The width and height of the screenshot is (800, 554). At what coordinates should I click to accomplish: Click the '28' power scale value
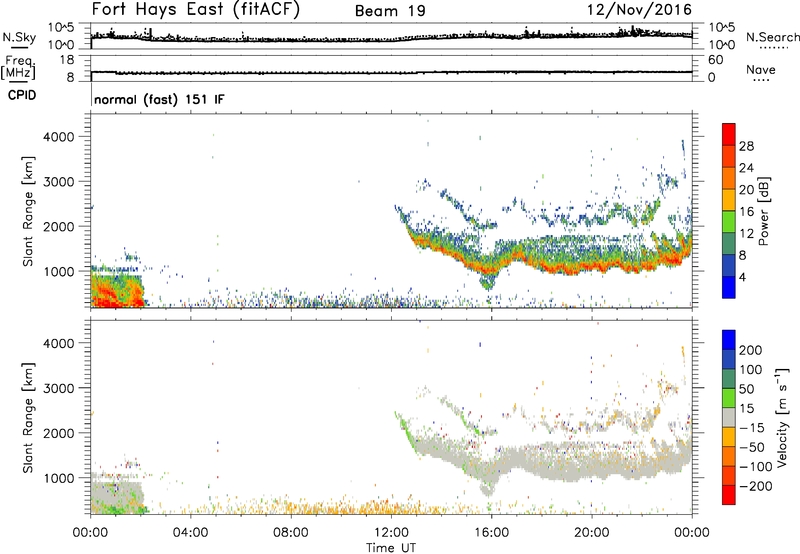tap(746, 146)
